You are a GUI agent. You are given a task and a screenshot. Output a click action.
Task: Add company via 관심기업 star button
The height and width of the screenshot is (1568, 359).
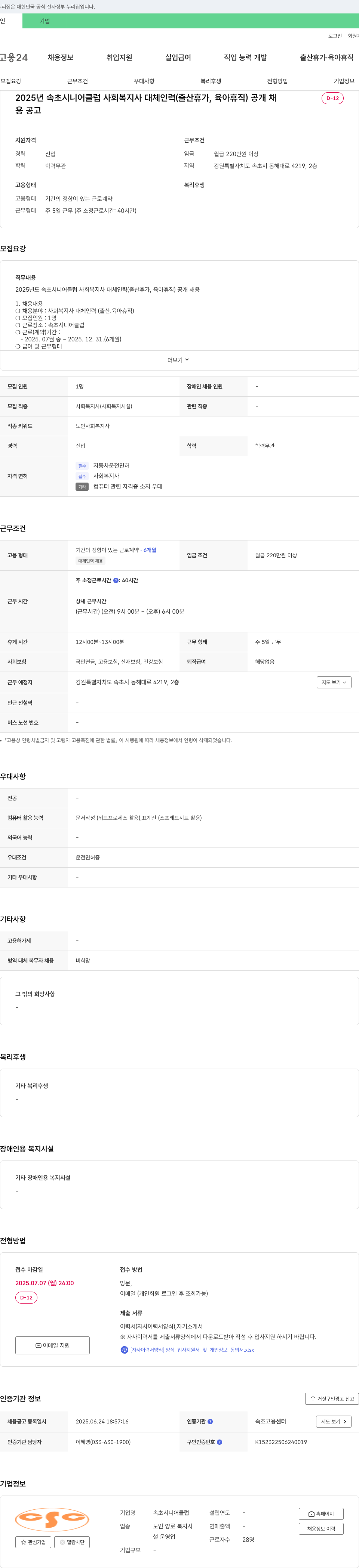click(34, 1542)
